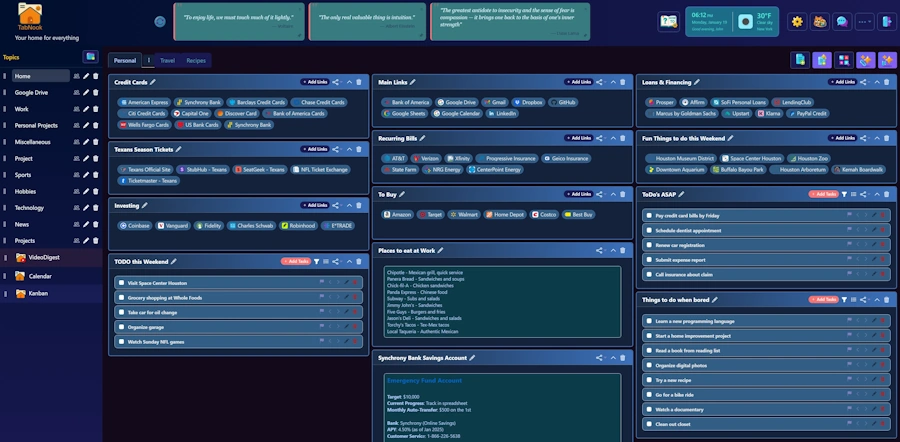The width and height of the screenshot is (900, 442).
Task: Select the Personal tab
Action: [x=125, y=60]
